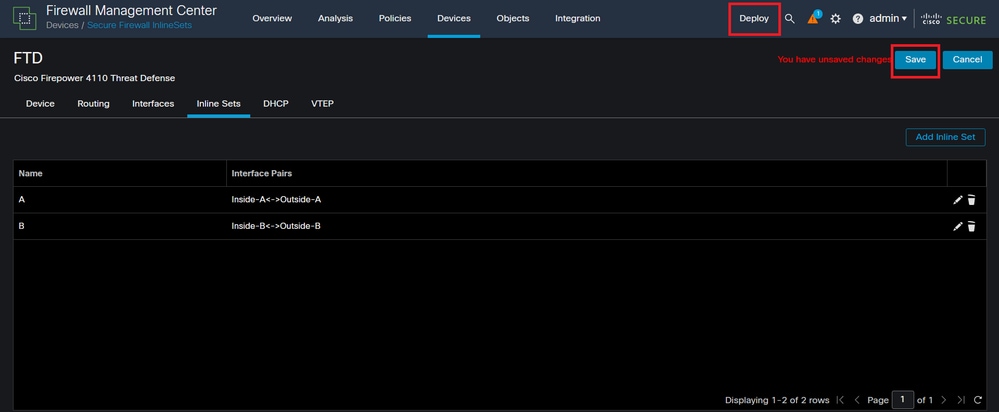Switch to the DHCP tab
999x412 pixels.
click(x=276, y=104)
